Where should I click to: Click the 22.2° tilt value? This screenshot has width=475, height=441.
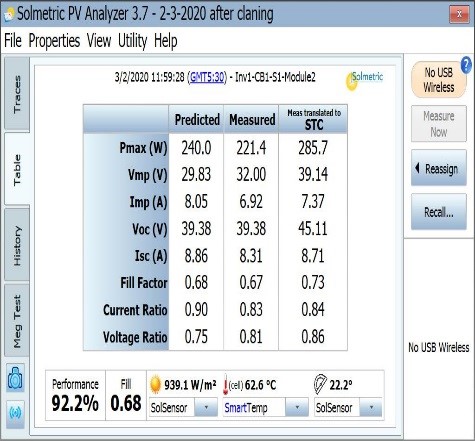click(x=341, y=385)
